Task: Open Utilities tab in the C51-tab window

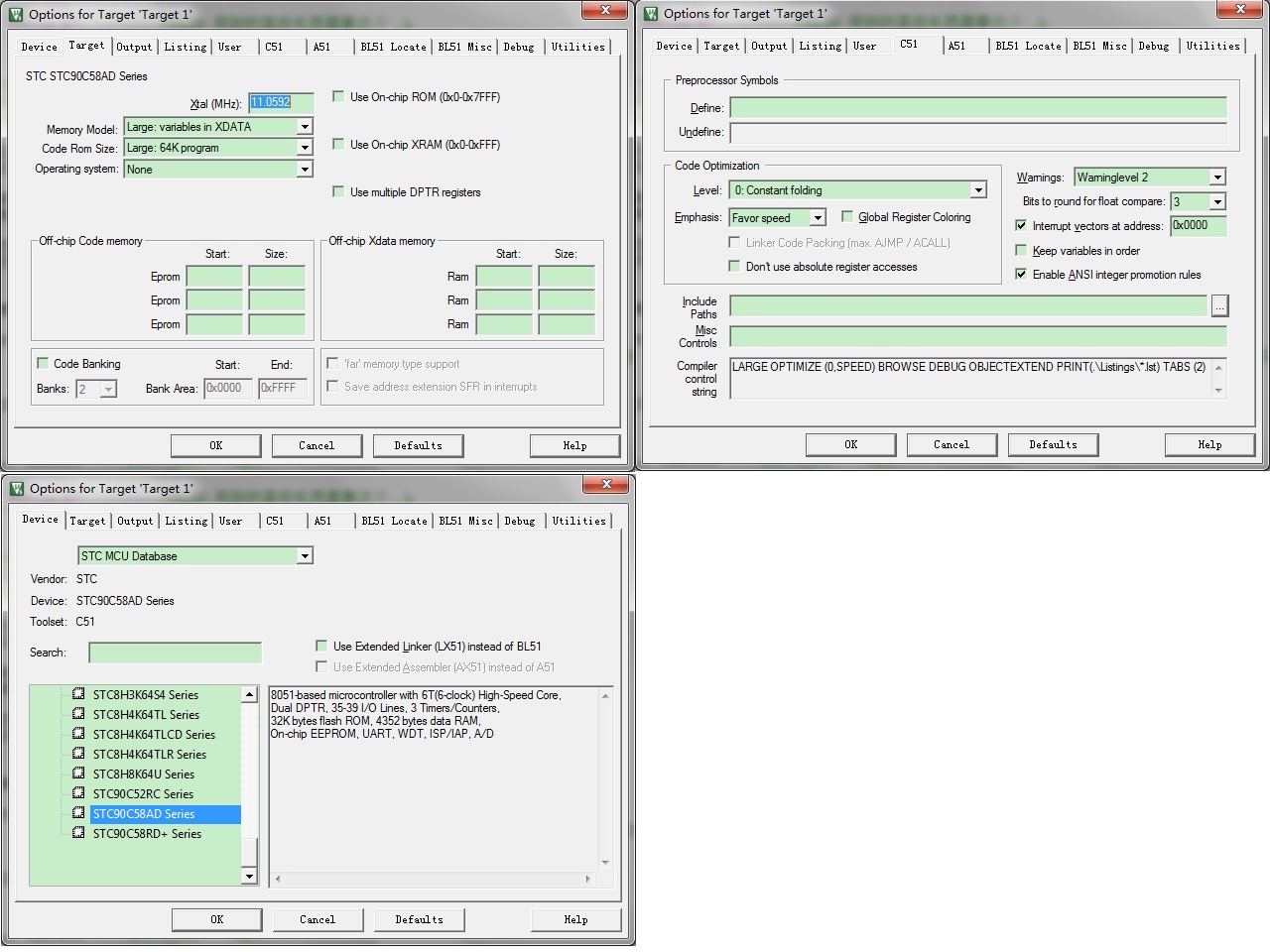Action: click(x=1213, y=46)
